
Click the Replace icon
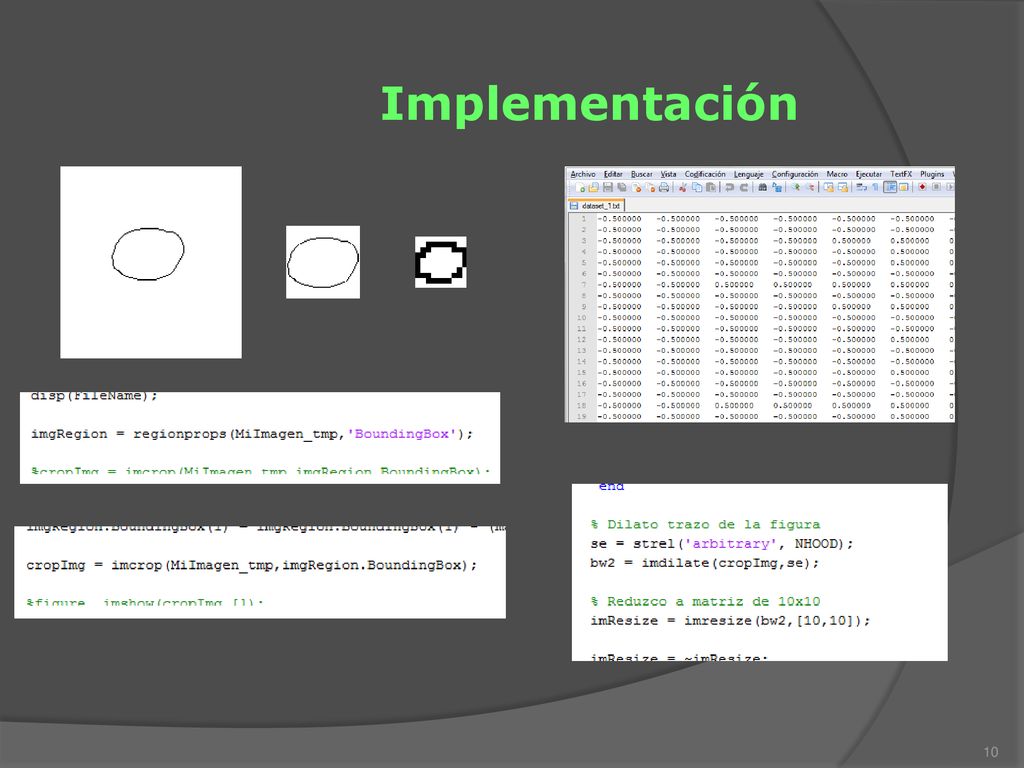pos(776,187)
